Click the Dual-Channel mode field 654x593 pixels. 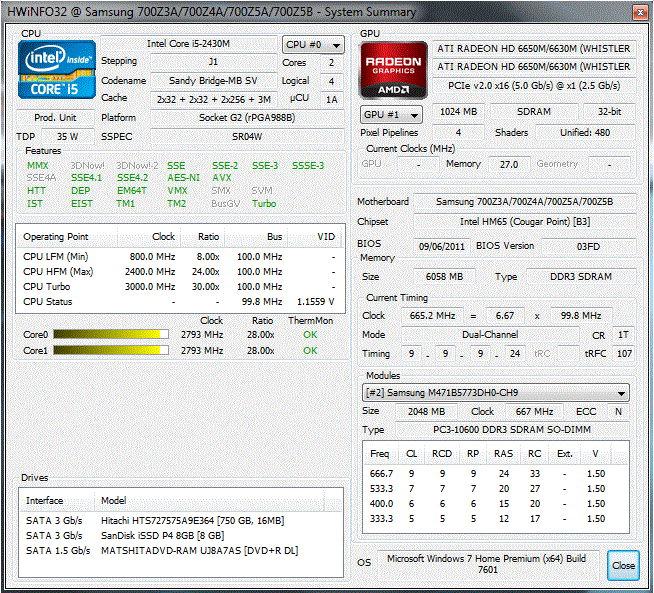click(x=490, y=334)
